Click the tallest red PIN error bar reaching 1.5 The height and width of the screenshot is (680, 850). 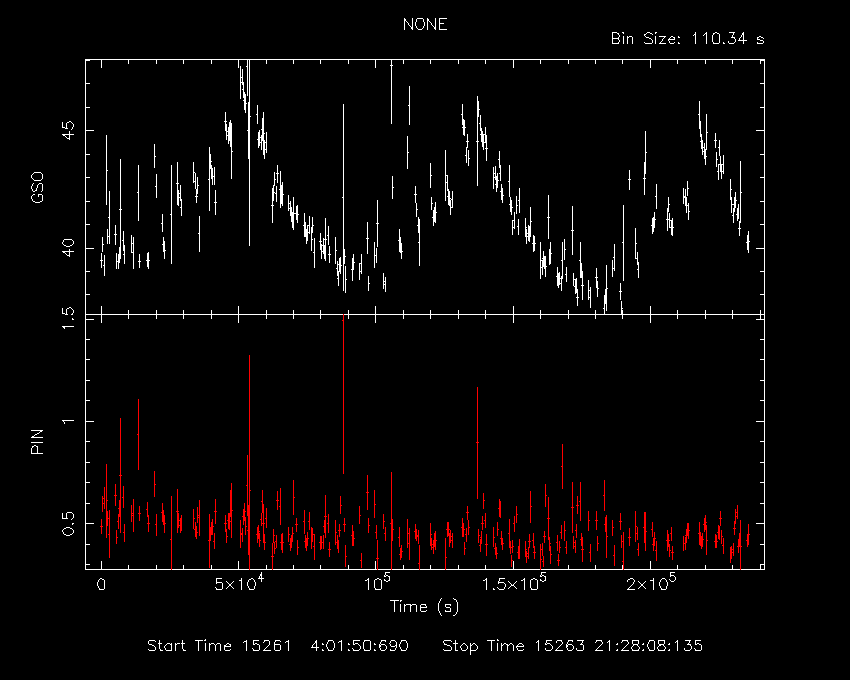tap(343, 394)
